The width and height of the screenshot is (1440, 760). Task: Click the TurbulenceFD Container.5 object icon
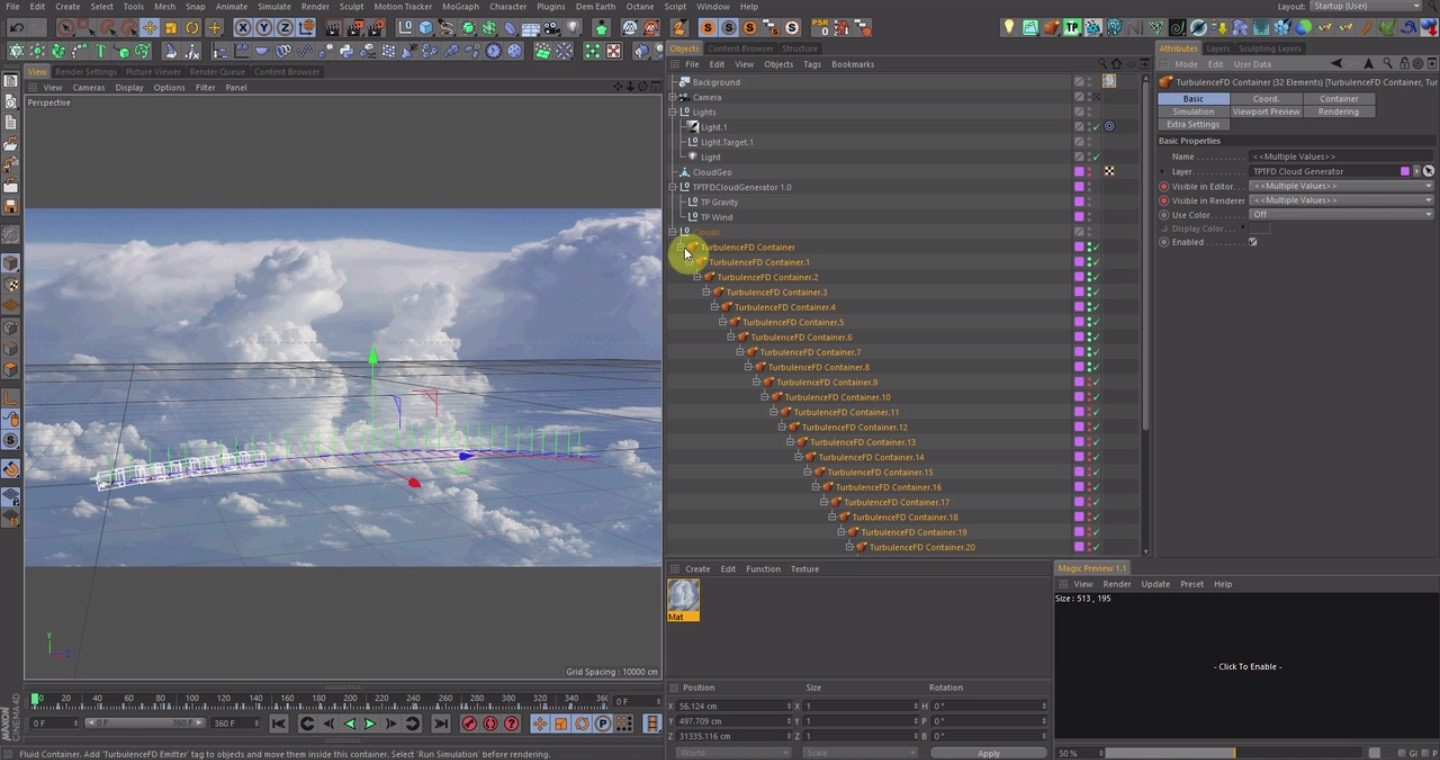tap(735, 322)
